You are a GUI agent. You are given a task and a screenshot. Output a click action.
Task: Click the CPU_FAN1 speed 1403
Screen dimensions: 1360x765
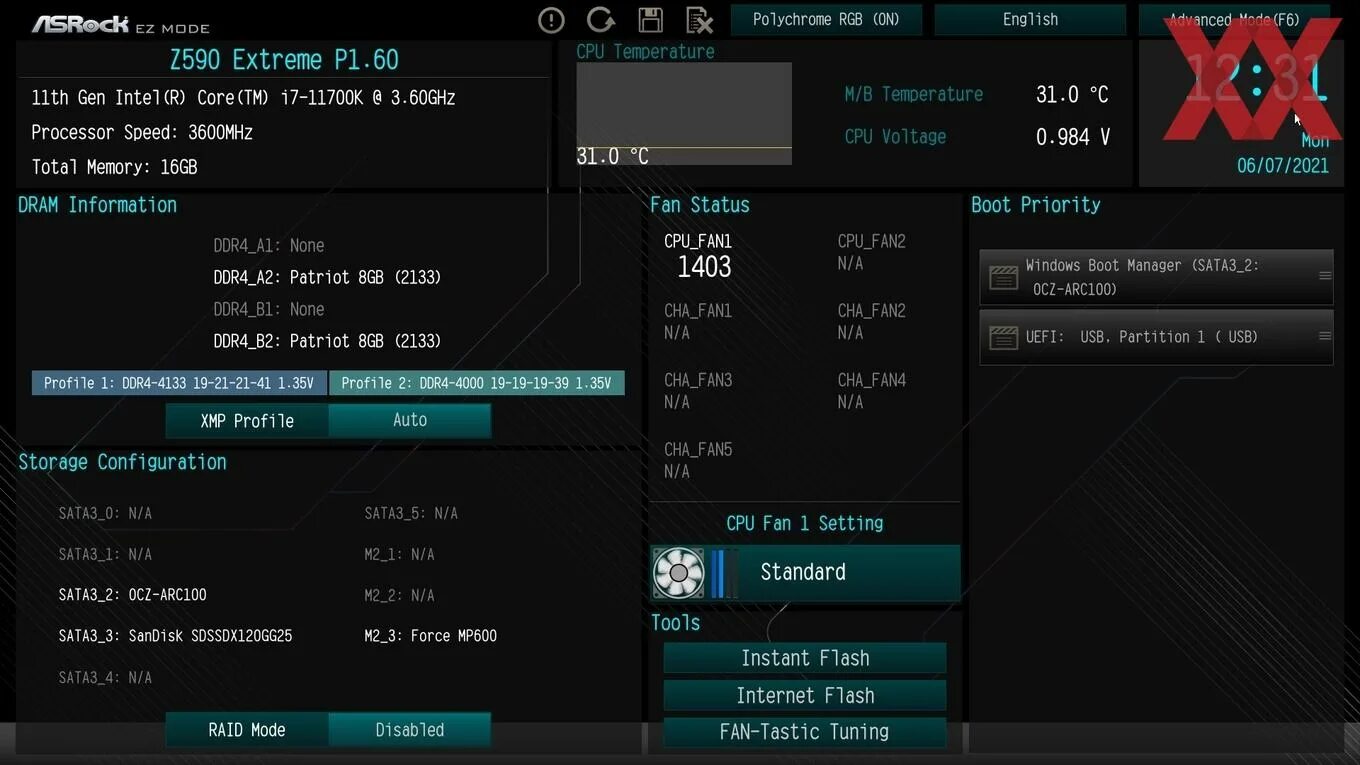704,267
